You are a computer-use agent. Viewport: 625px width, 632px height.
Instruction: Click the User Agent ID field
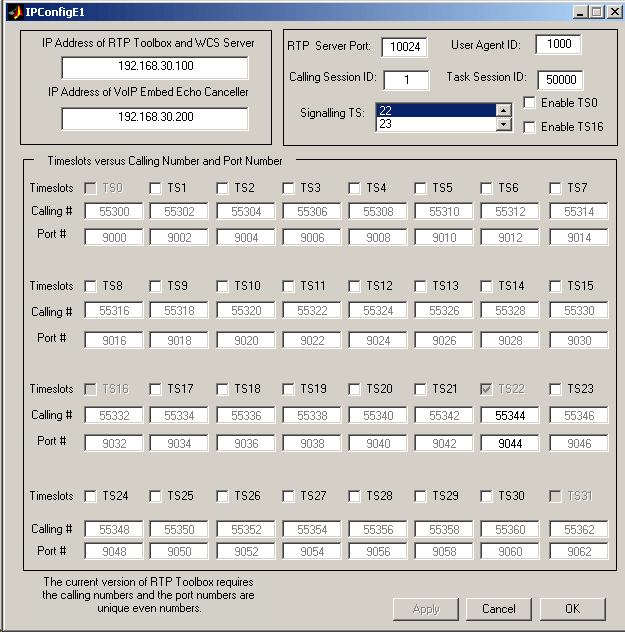point(559,44)
